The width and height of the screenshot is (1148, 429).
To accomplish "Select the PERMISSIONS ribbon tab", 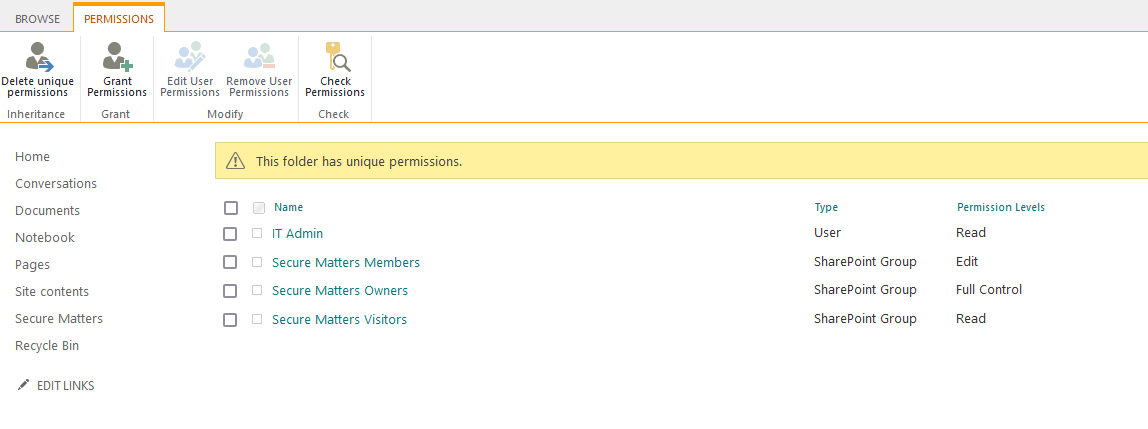I will coord(119,19).
